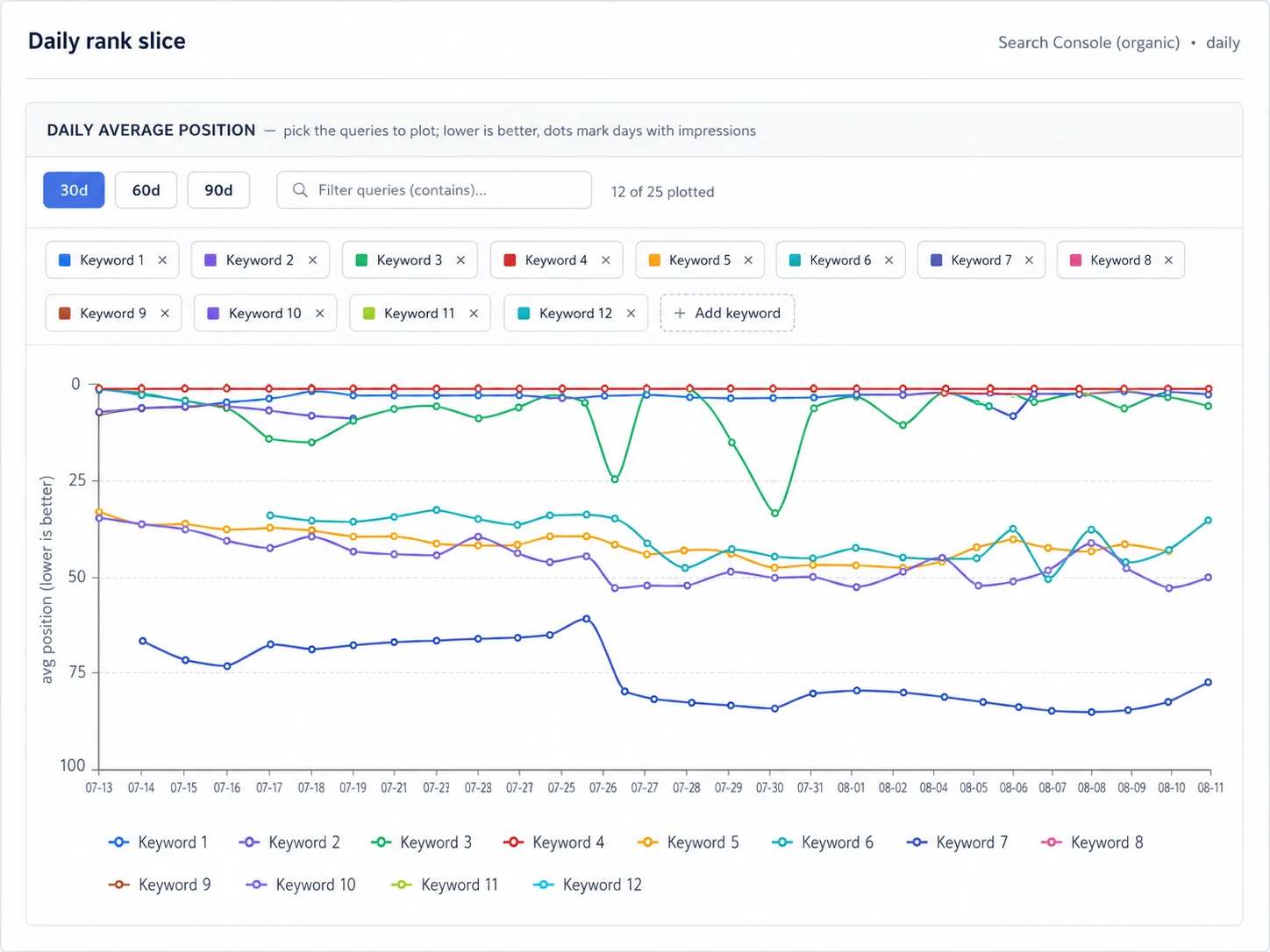Click the search magnifier icon in filter box

[300, 190]
